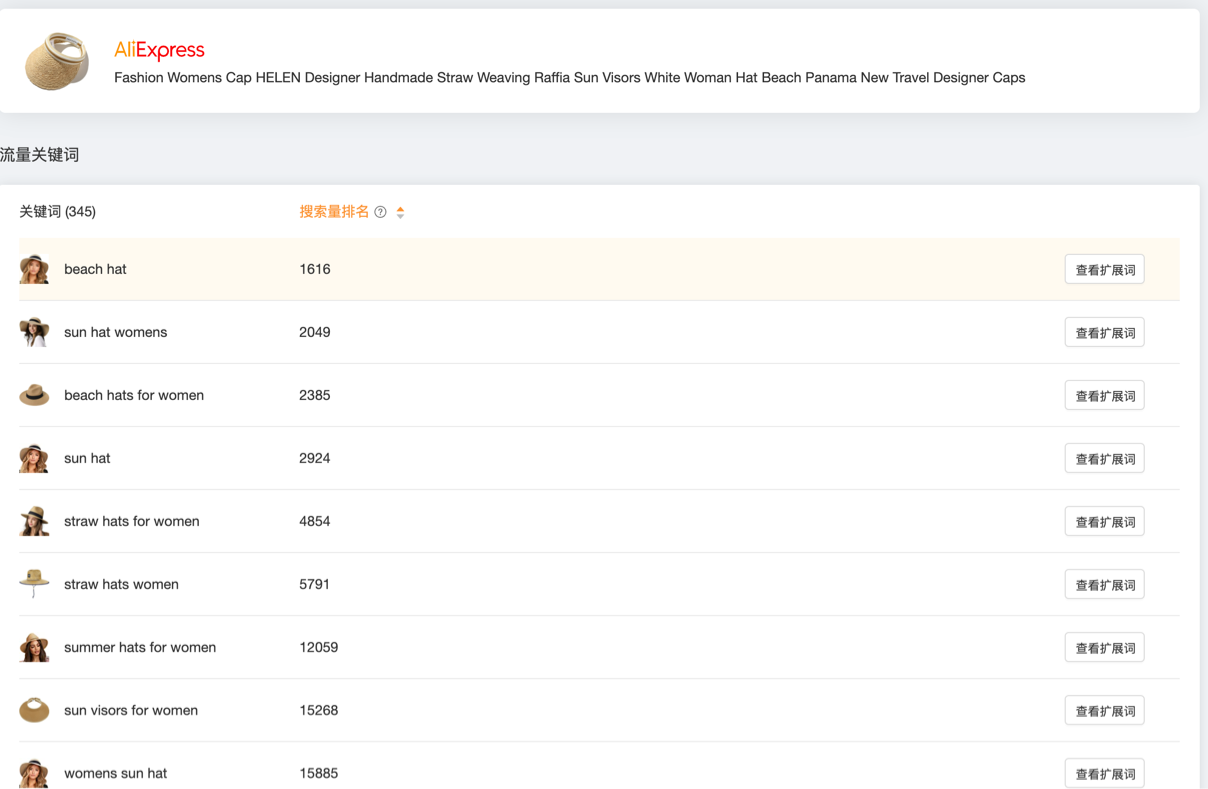
Task: Open the product title link text
Action: pos(569,78)
